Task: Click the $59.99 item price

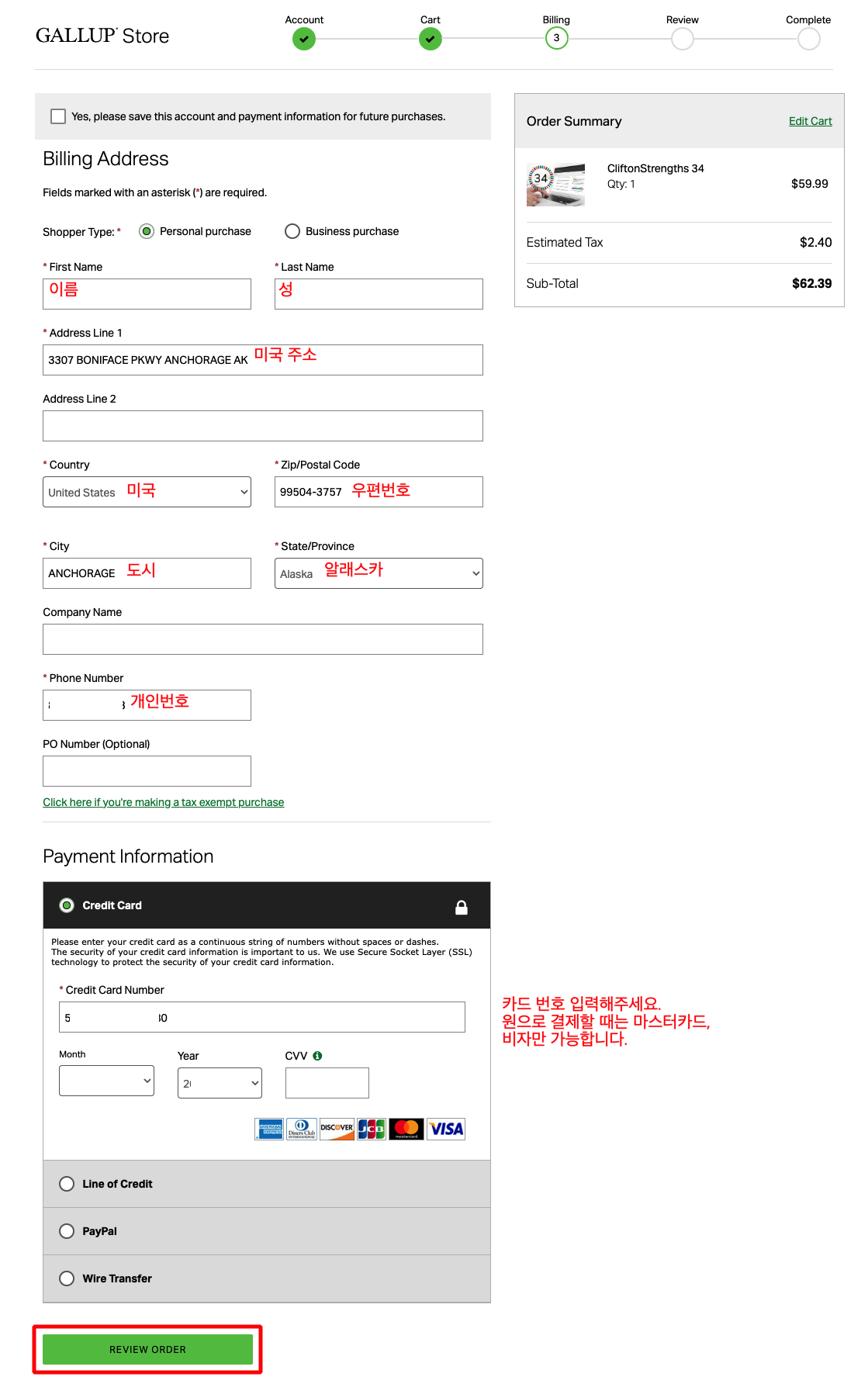Action: pos(809,184)
